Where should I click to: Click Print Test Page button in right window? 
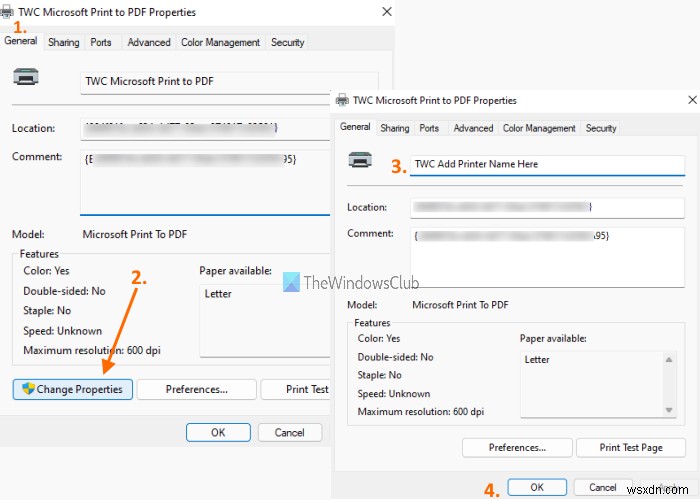coord(631,448)
